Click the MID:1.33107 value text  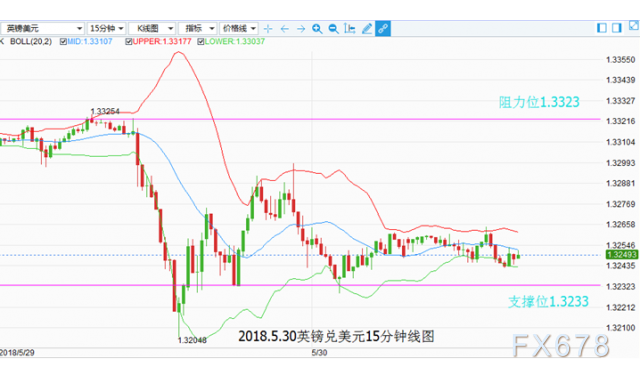[x=90, y=42]
